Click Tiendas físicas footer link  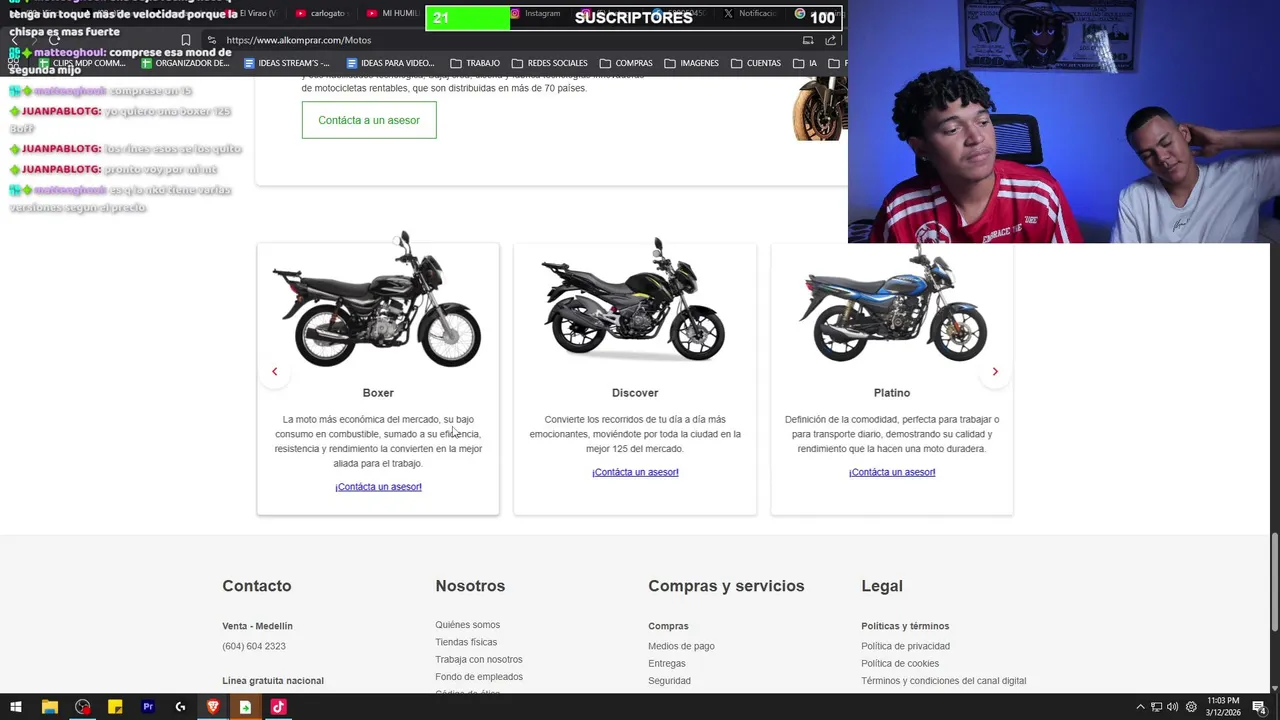tap(466, 642)
